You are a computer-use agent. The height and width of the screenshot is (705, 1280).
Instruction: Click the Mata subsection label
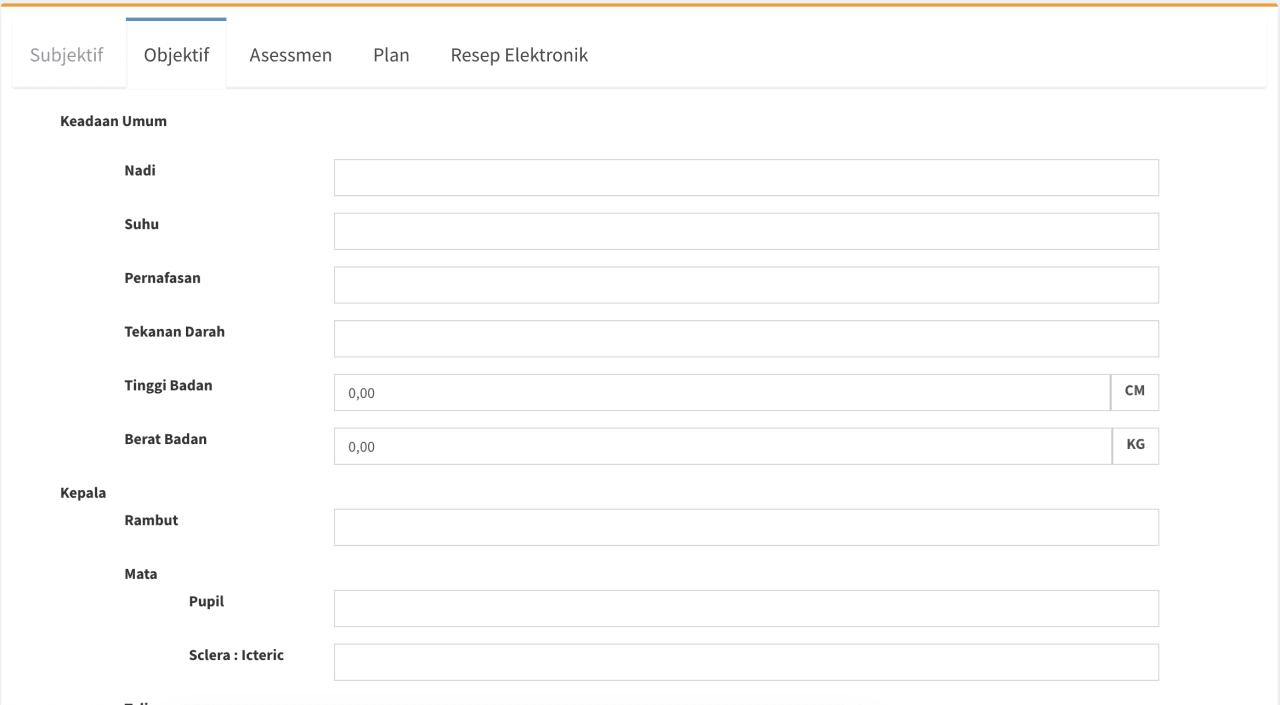tap(141, 574)
